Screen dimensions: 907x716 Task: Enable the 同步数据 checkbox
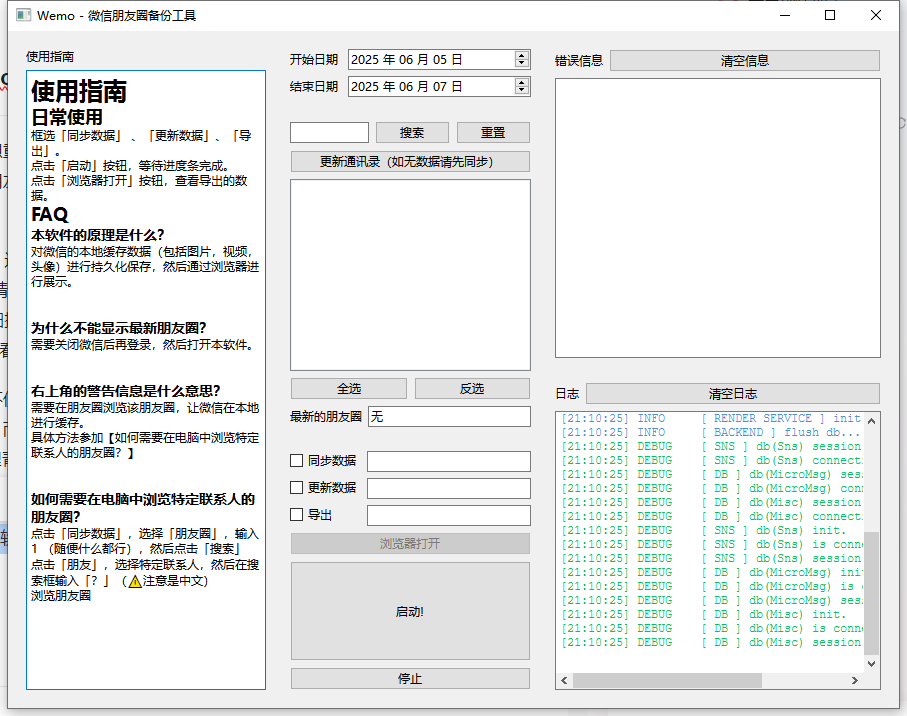296,460
